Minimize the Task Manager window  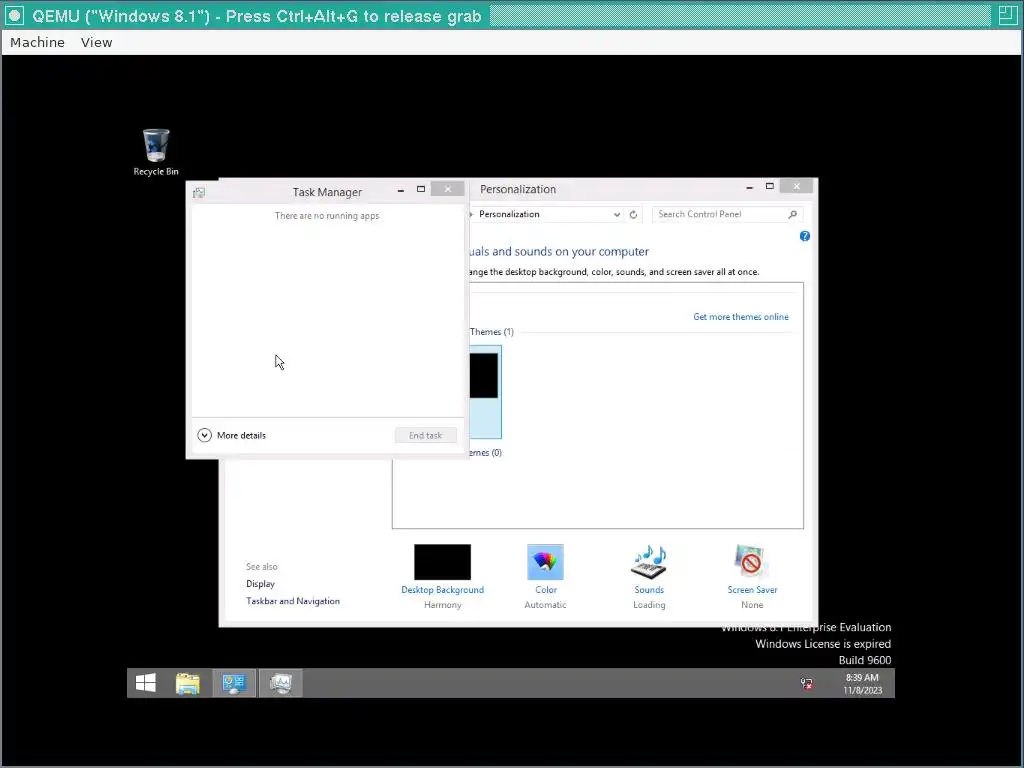401,190
